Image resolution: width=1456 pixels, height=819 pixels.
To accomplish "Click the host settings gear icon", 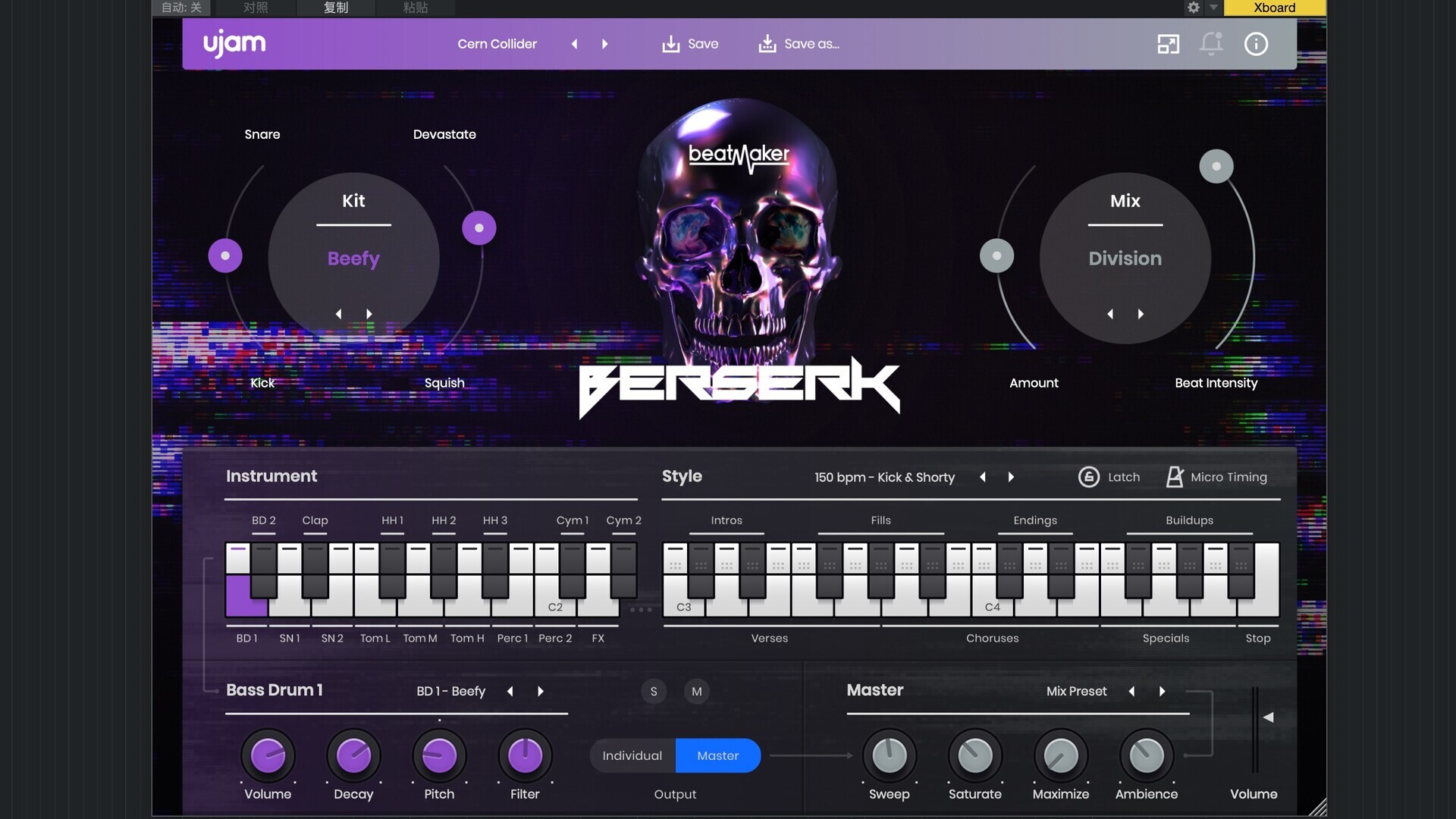I will pos(1194,8).
